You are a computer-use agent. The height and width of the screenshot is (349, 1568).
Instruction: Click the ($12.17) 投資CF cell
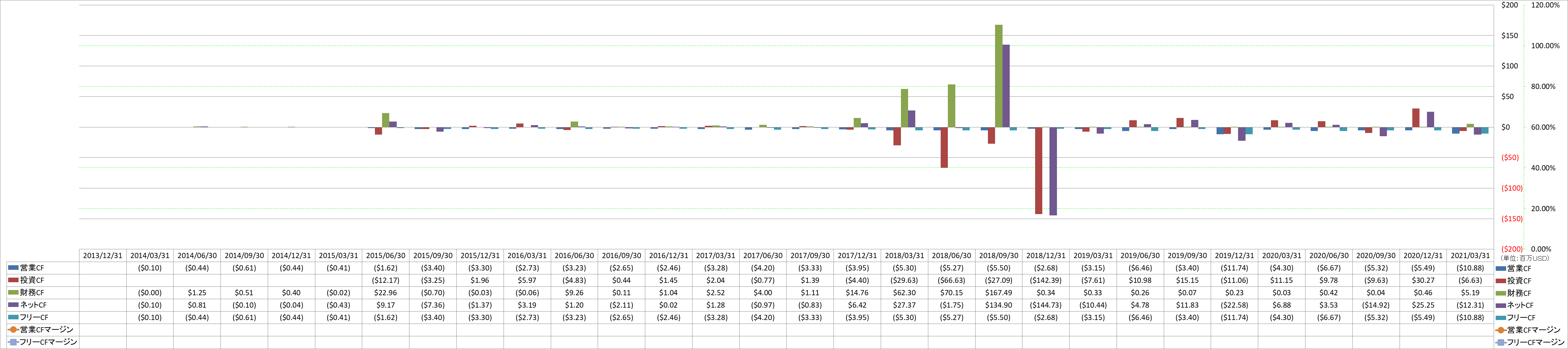[386, 281]
